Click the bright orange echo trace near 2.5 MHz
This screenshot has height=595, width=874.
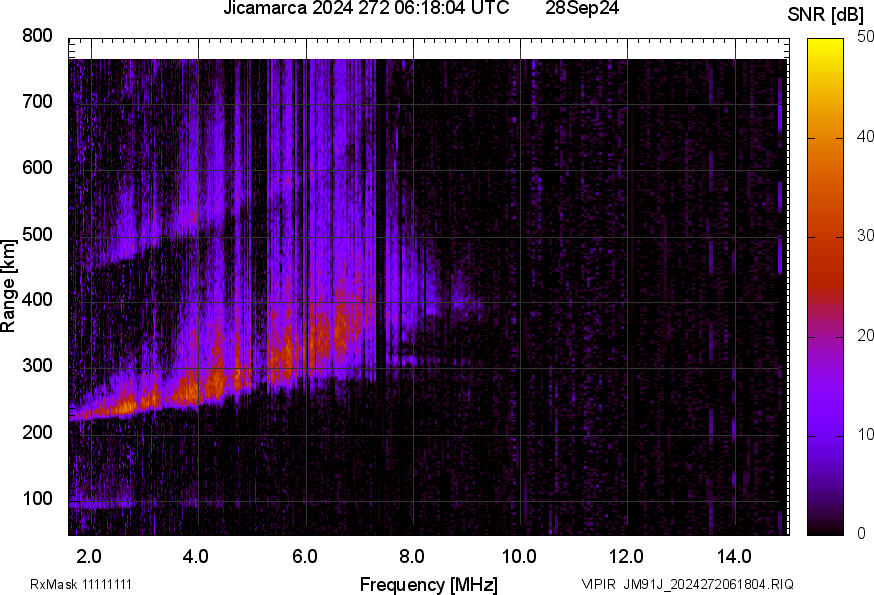coord(118,404)
